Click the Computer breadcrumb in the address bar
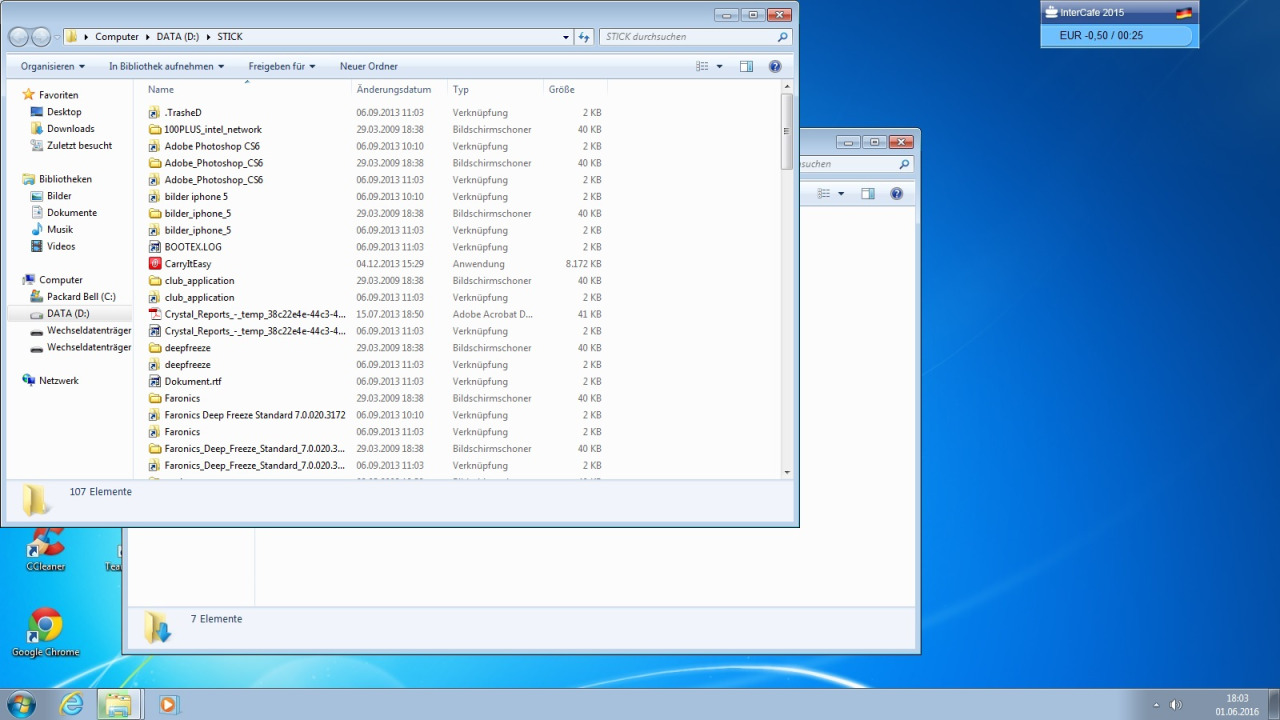The image size is (1280, 720). [x=117, y=37]
